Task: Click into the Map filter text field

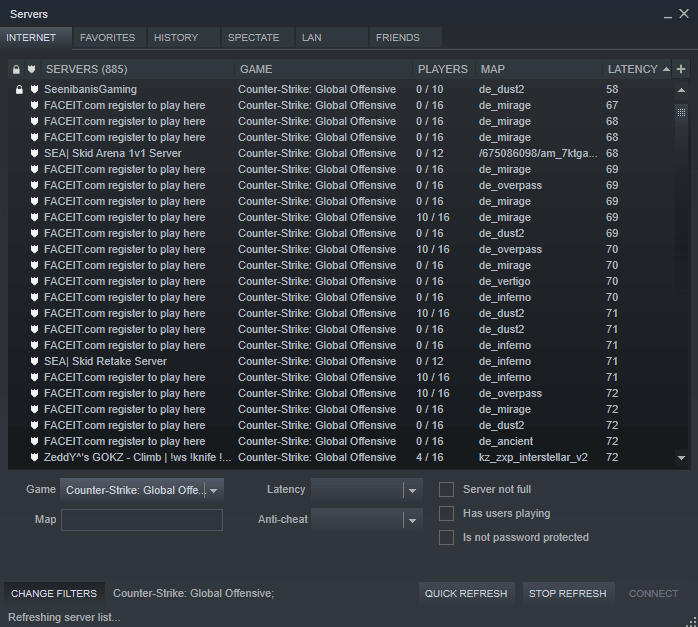Action: pyautogui.click(x=142, y=520)
